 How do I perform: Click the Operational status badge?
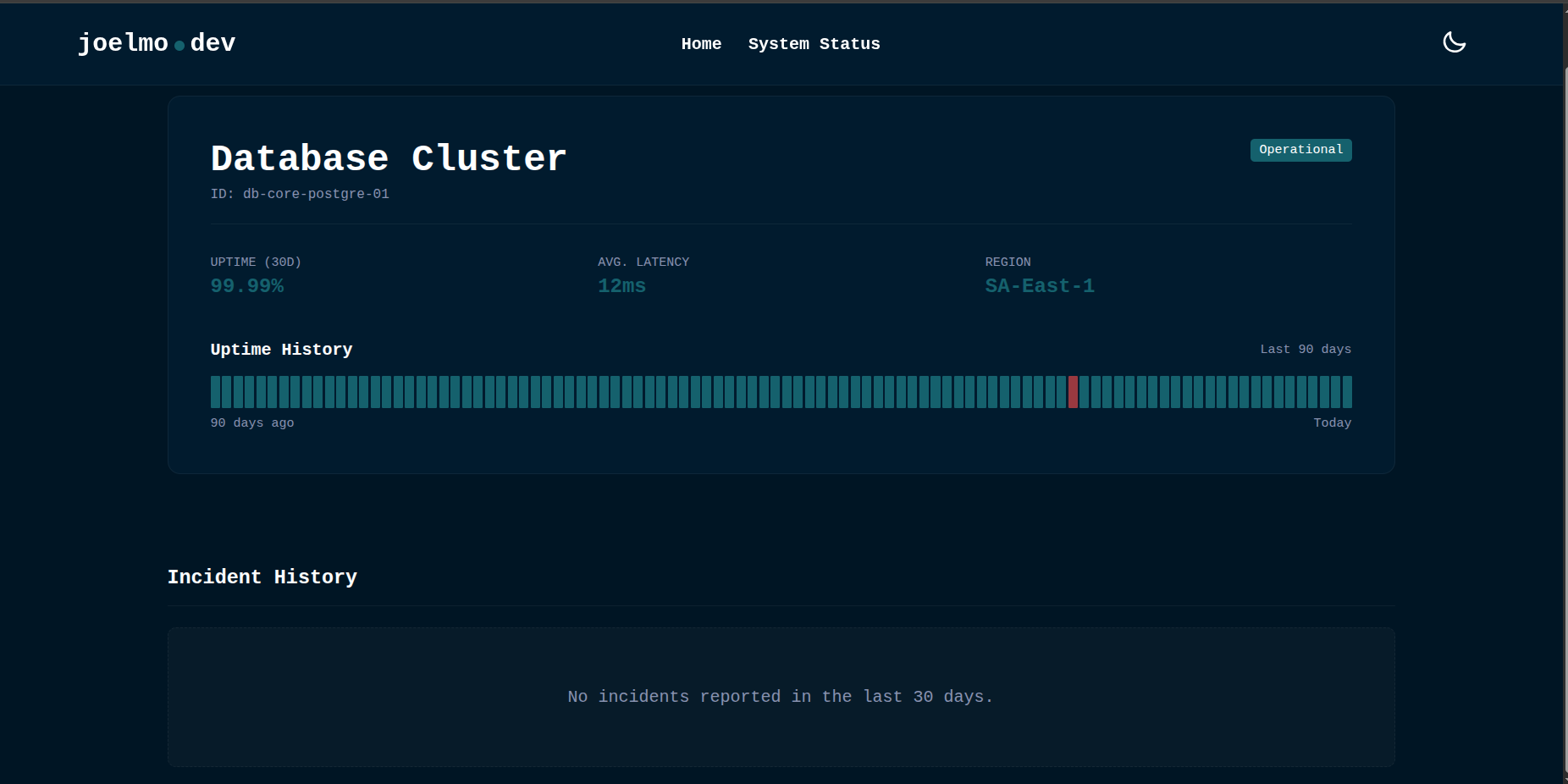coord(1300,150)
